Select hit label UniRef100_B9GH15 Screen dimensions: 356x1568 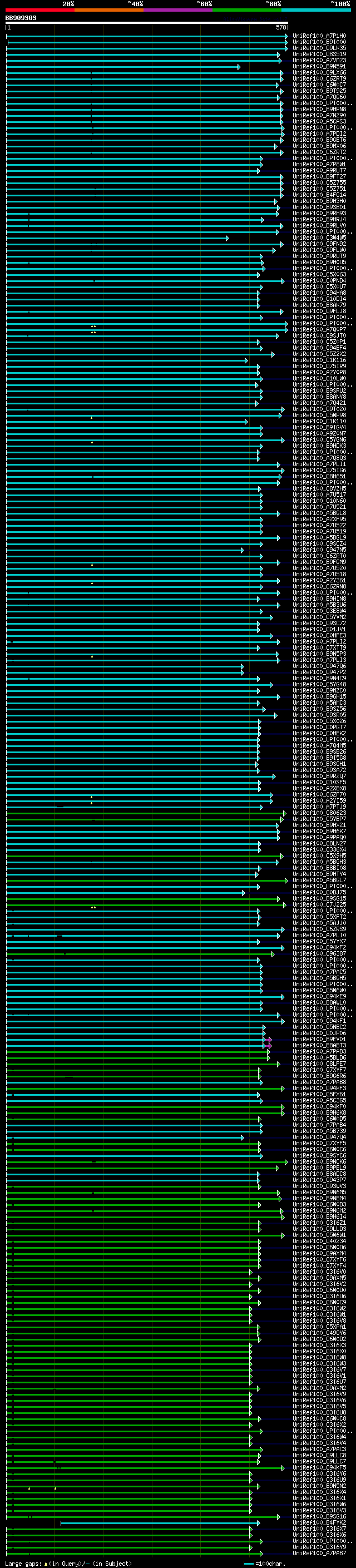319,696
